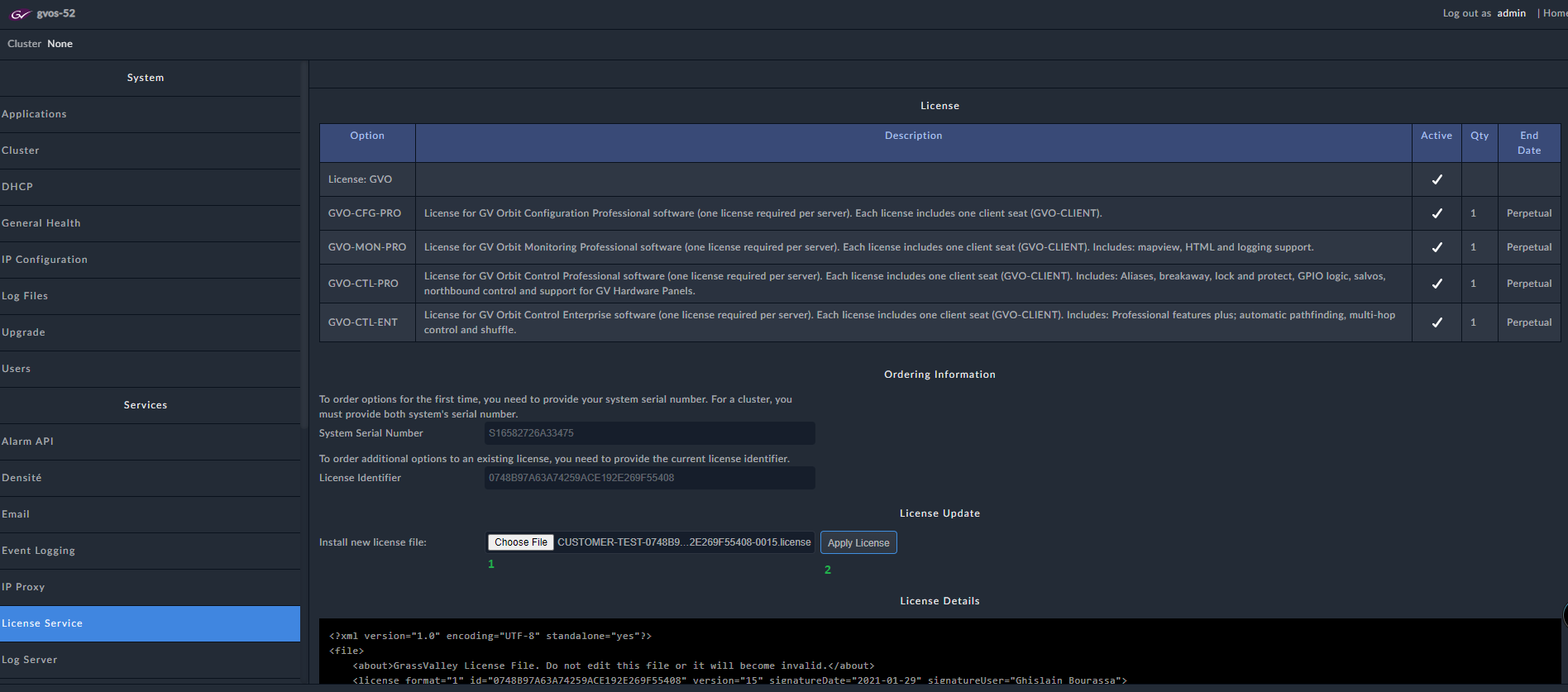Screen dimensions: 1568x692
Task: Click the Ordering Information heading
Action: pyautogui.click(x=939, y=375)
